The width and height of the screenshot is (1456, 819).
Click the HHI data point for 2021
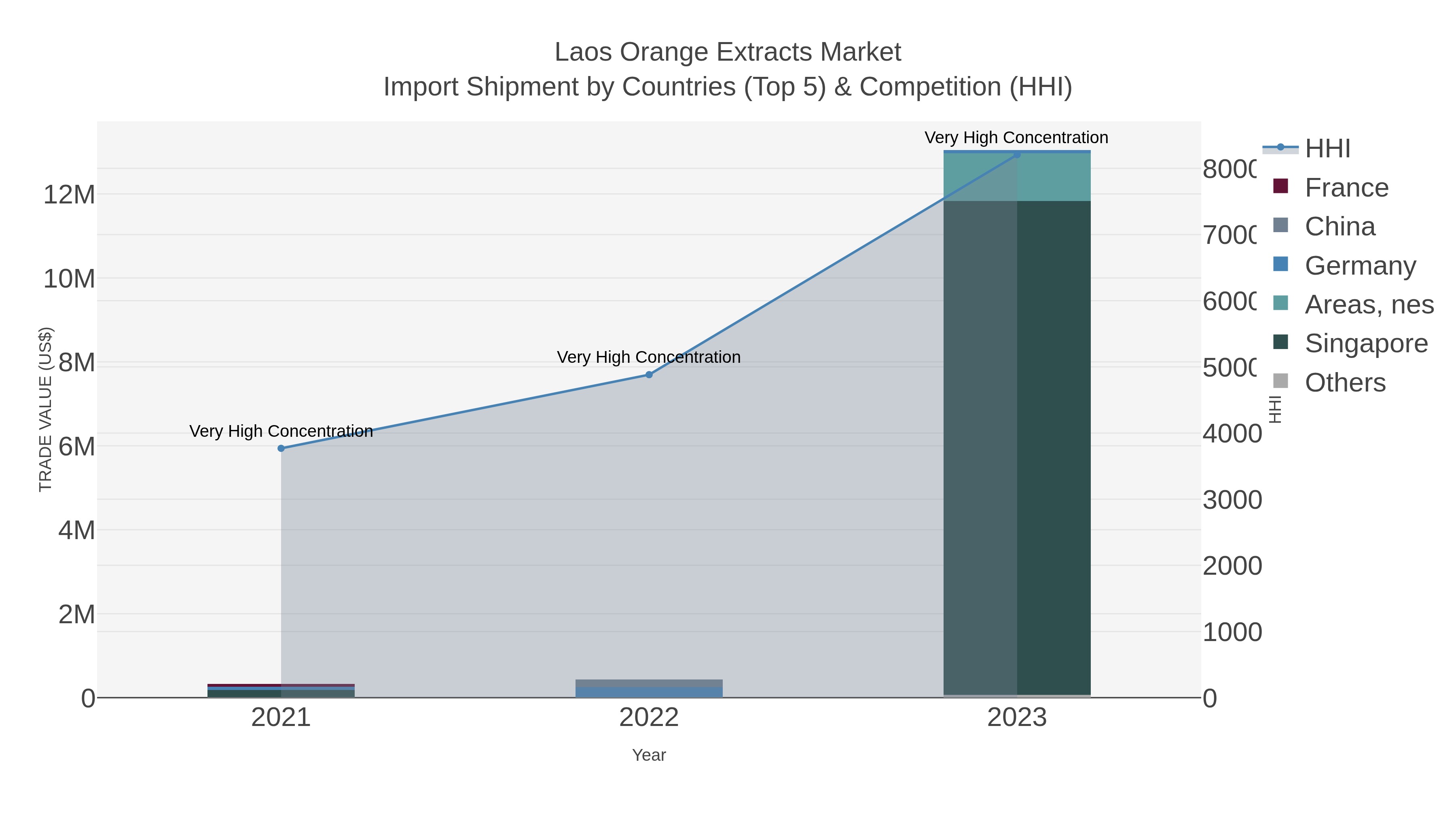(x=281, y=448)
